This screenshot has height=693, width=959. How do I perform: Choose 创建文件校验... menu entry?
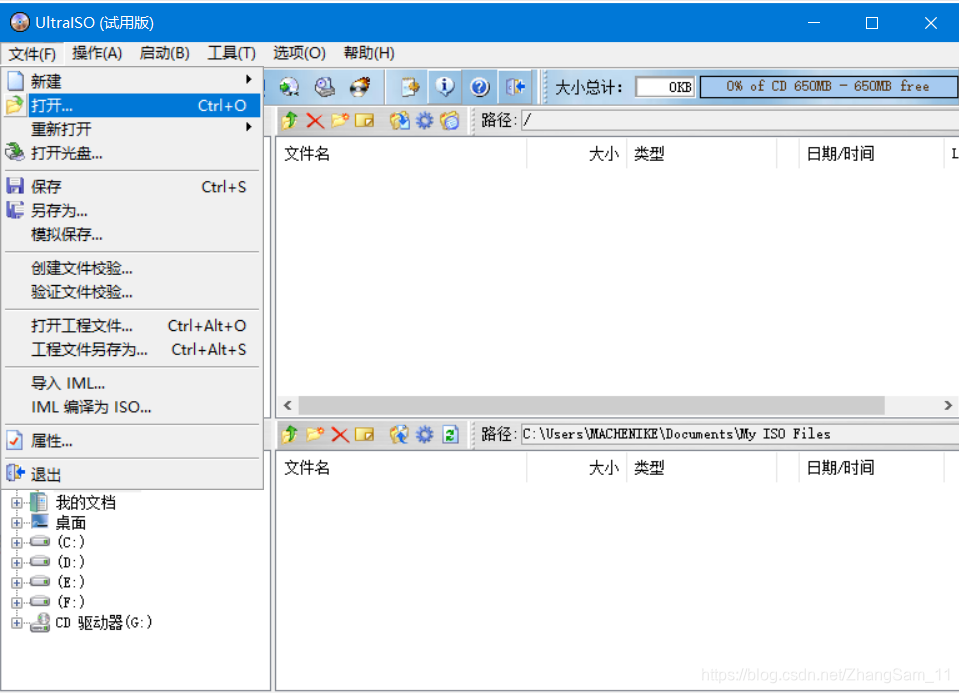pyautogui.click(x=132, y=268)
